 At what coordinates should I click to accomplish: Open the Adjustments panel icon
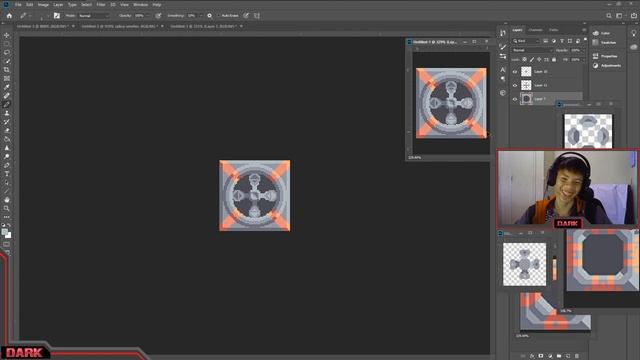click(x=596, y=65)
